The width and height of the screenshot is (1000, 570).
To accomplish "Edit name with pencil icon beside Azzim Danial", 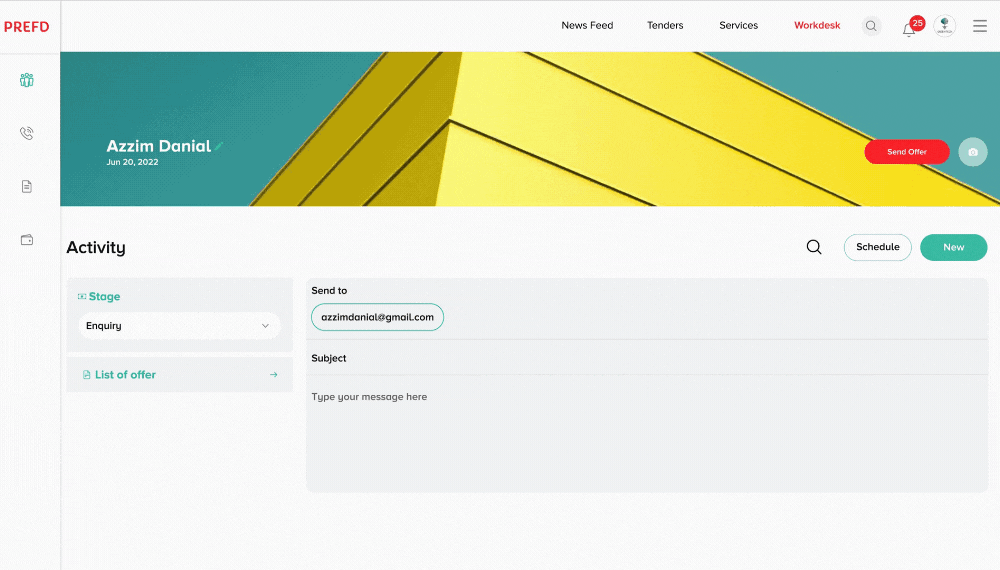I will click(x=219, y=146).
